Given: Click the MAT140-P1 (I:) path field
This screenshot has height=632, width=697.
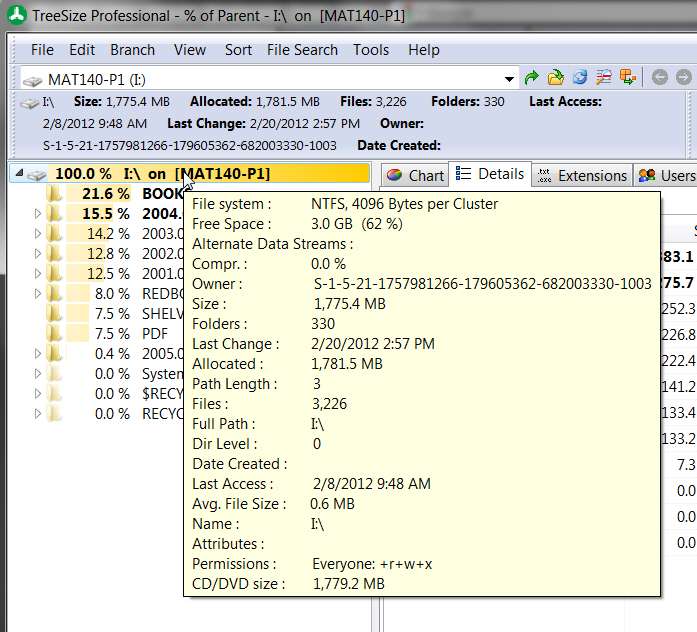Looking at the screenshot, I should point(262,80).
